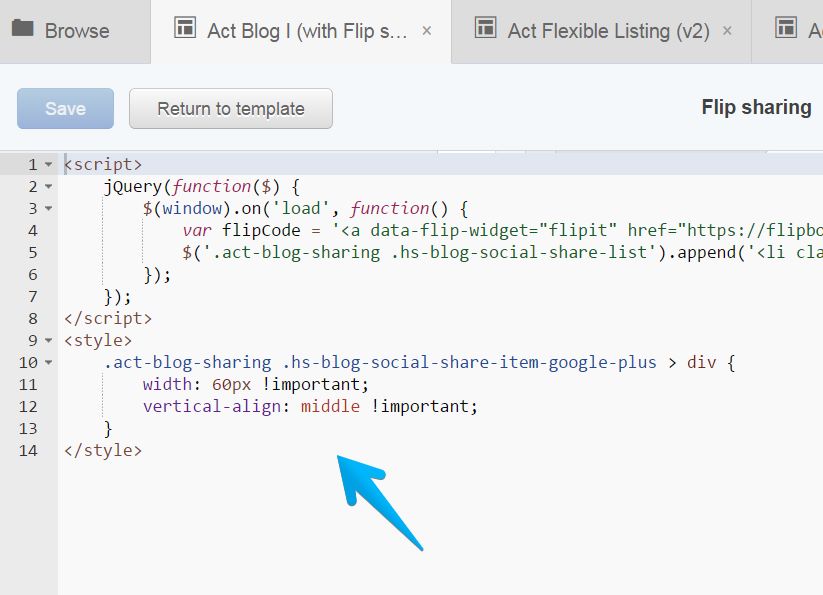Click the template icon on Act Blog I tab
Image resolution: width=823 pixels, height=595 pixels.
[185, 29]
